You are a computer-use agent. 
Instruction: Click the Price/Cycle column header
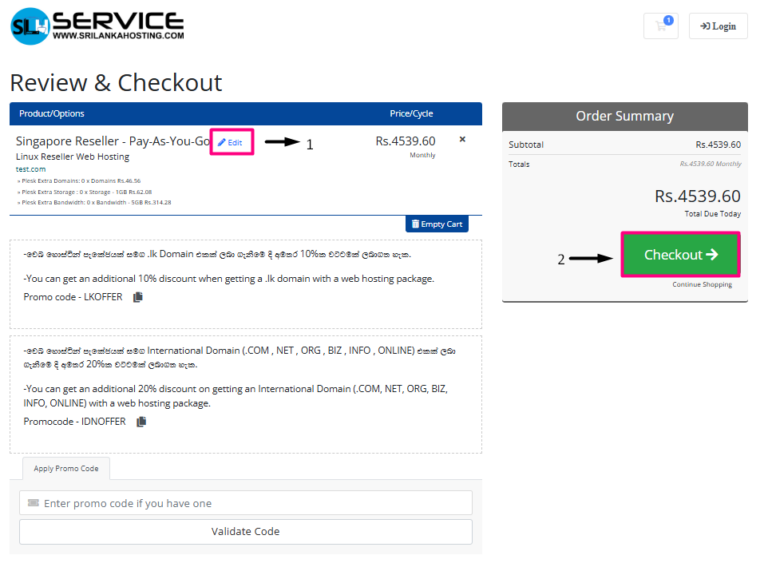click(x=411, y=114)
